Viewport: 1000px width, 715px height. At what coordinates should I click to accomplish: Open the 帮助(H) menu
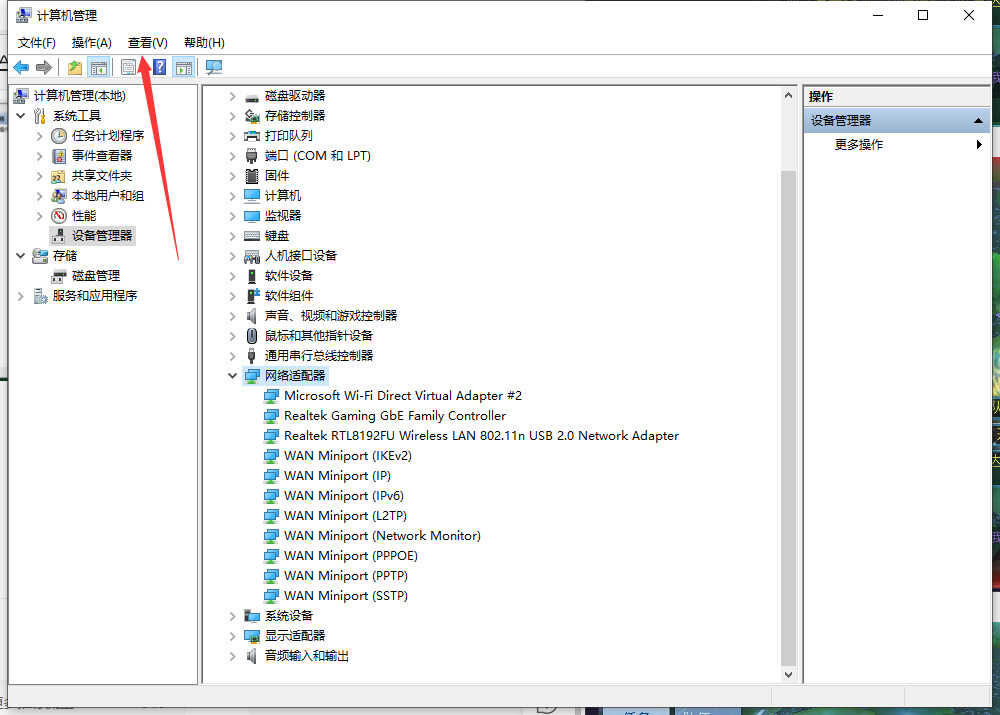point(204,43)
